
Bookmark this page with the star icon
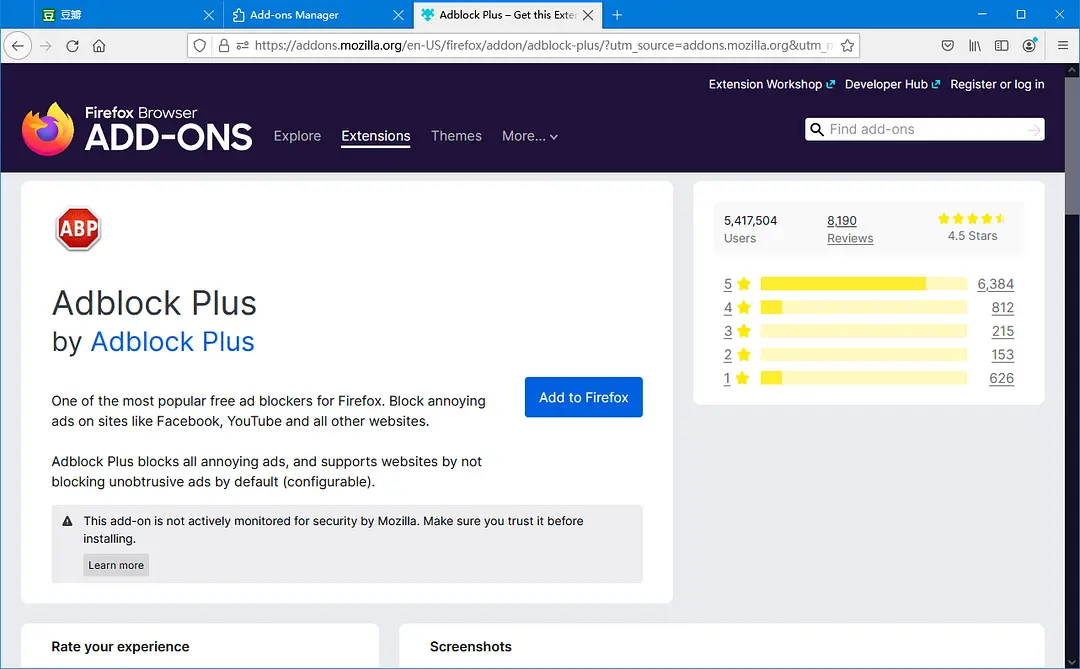pyautogui.click(x=847, y=46)
